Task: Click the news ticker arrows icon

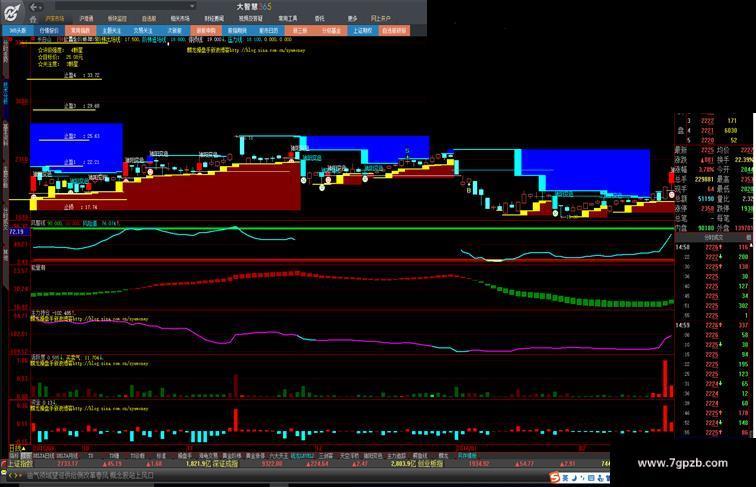Action: click(14, 475)
